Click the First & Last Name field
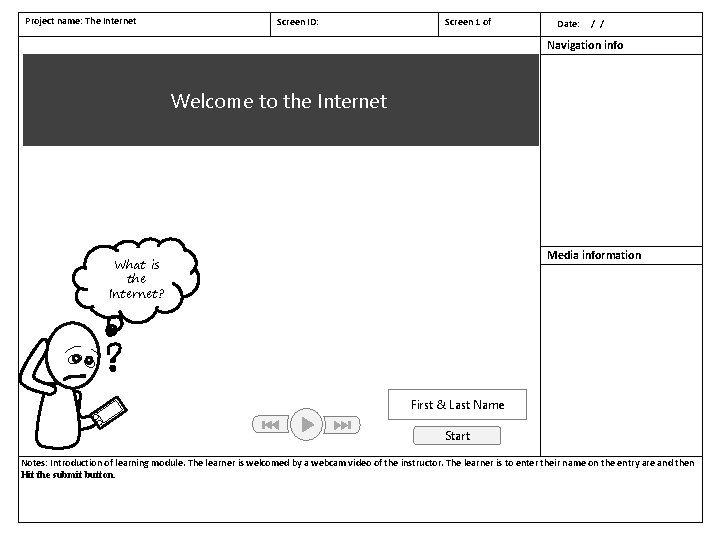This screenshot has height=540, width=720. [457, 405]
